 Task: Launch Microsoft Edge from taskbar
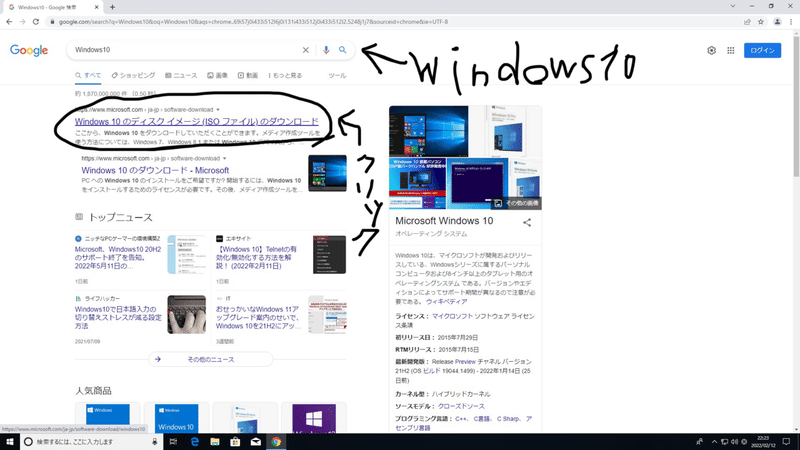click(x=194, y=442)
